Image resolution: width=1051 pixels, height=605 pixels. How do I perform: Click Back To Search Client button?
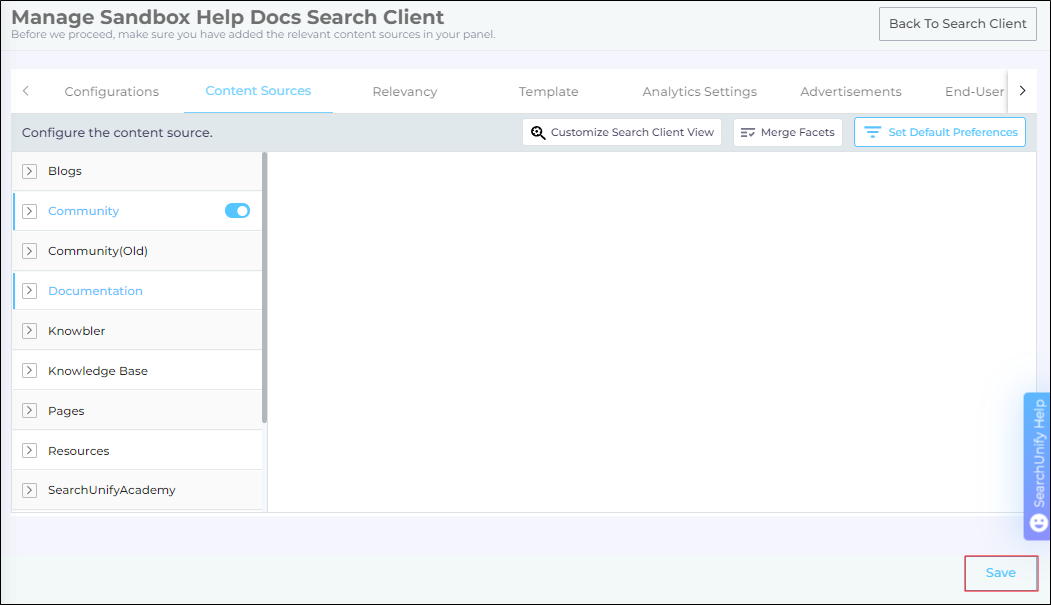click(x=957, y=24)
